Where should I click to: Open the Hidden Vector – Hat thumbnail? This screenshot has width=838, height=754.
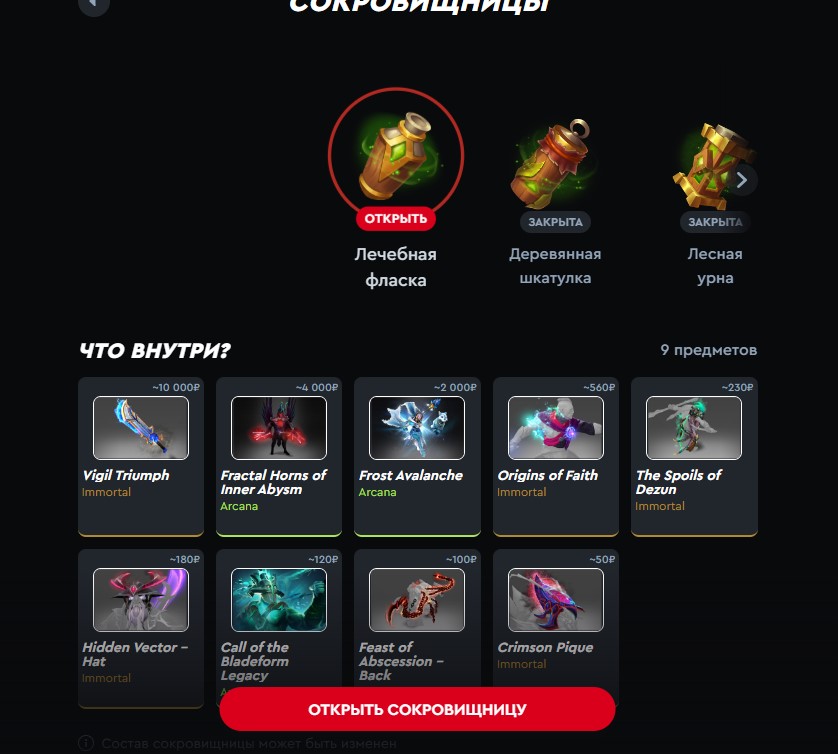coord(141,600)
